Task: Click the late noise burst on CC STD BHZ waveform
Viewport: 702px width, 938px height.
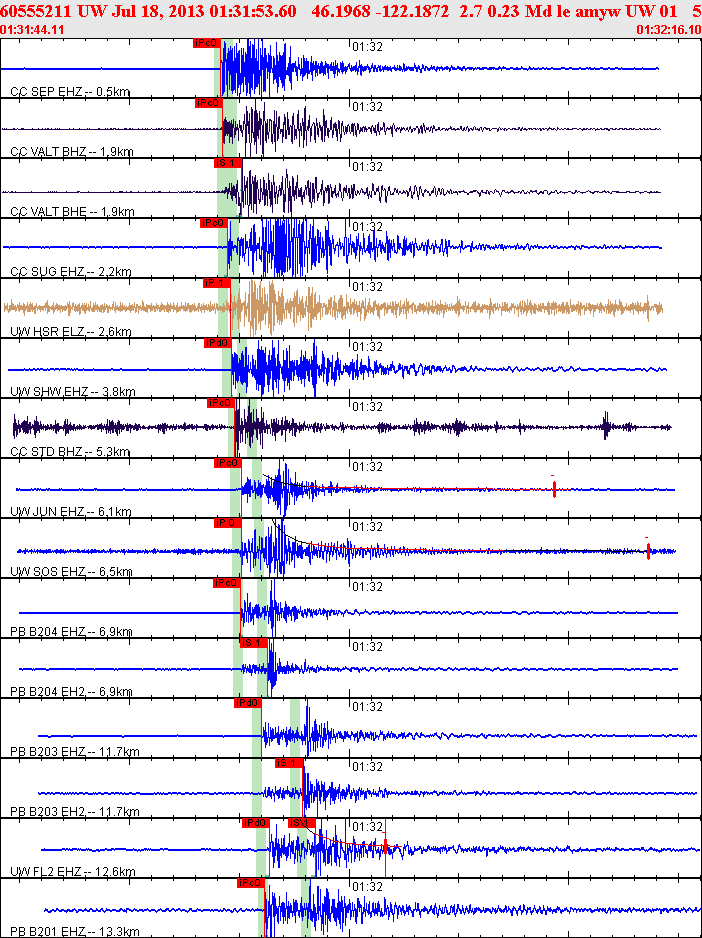Action: pos(606,426)
